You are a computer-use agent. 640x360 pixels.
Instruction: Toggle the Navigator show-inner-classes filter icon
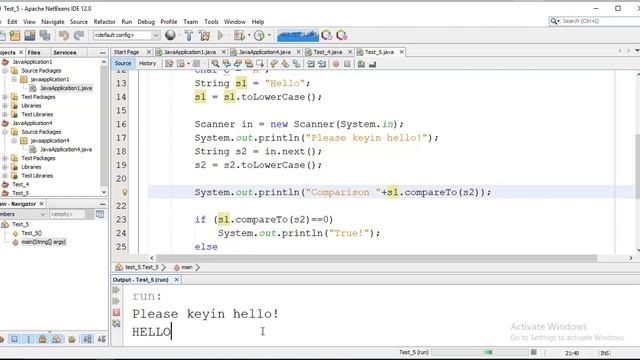(x=57, y=339)
